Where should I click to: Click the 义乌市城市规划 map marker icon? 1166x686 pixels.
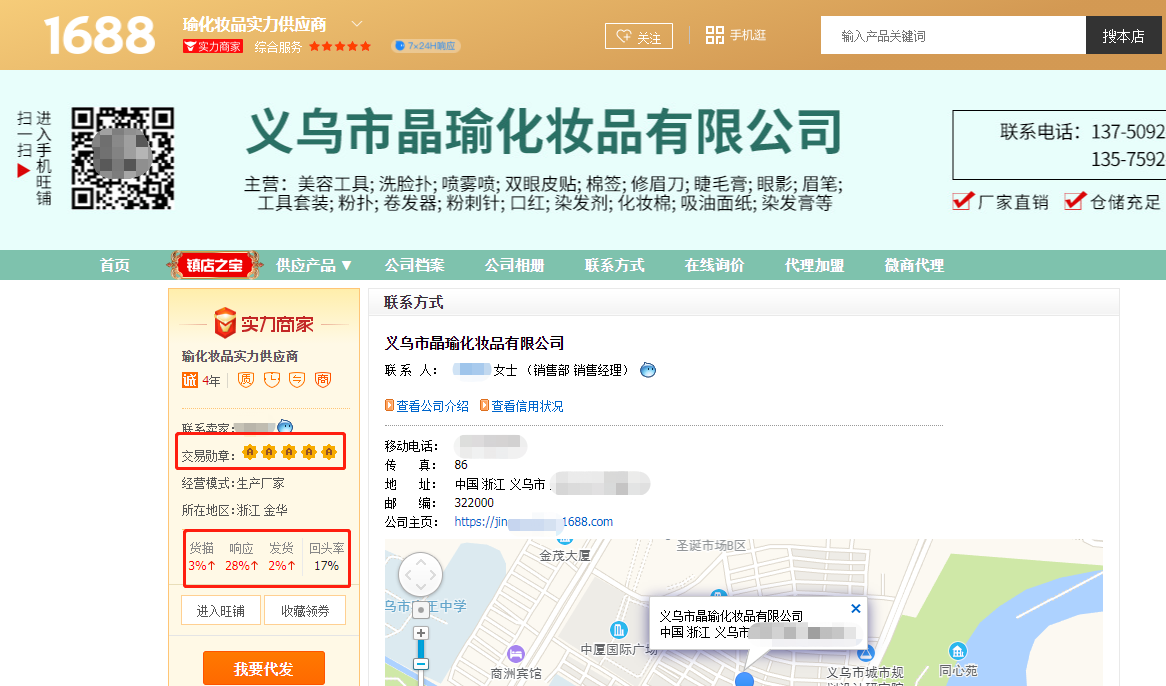[866, 654]
